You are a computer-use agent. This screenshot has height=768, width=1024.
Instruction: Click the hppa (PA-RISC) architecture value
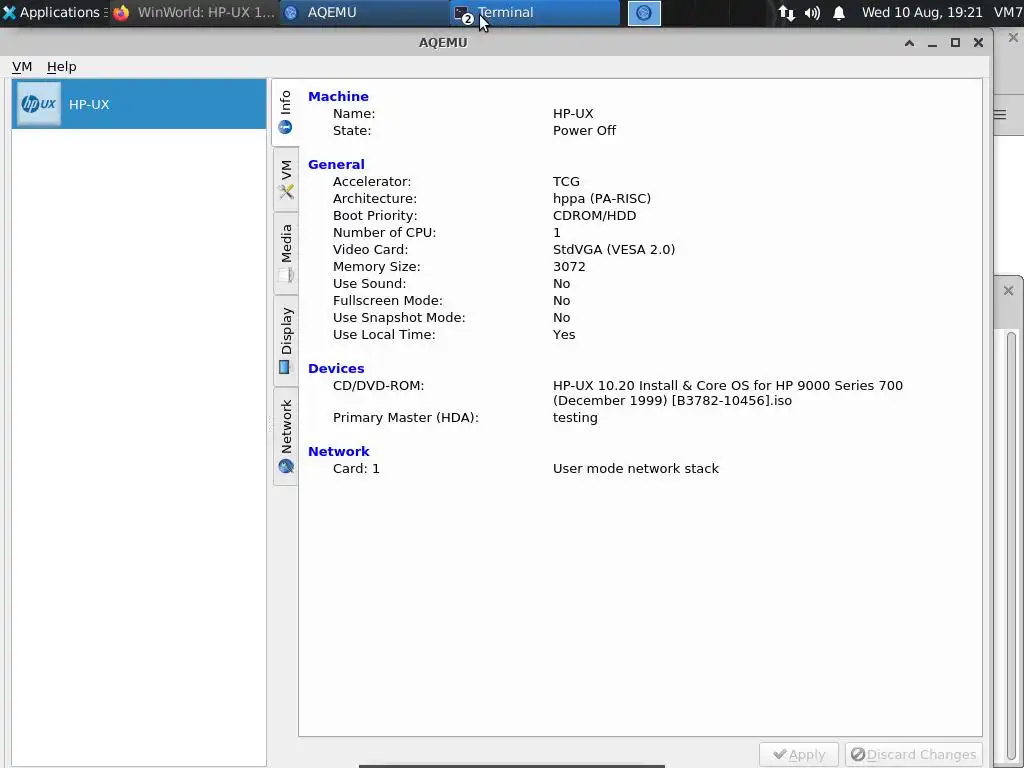pyautogui.click(x=602, y=199)
